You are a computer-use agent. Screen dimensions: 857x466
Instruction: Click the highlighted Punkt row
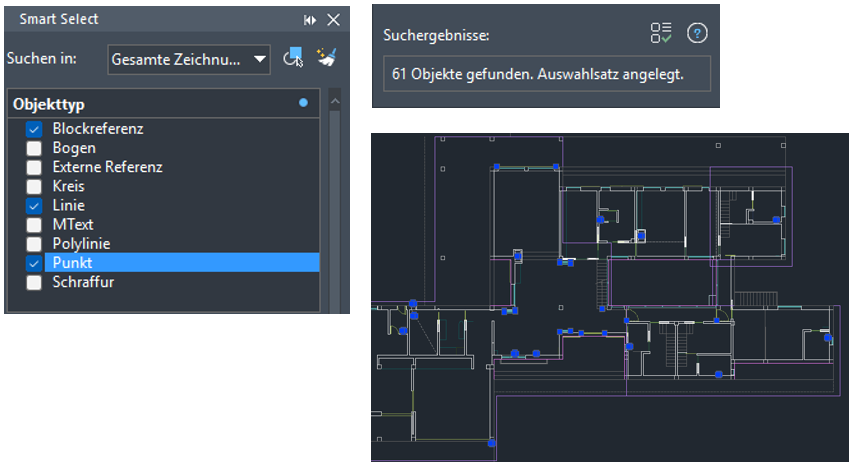click(x=170, y=262)
